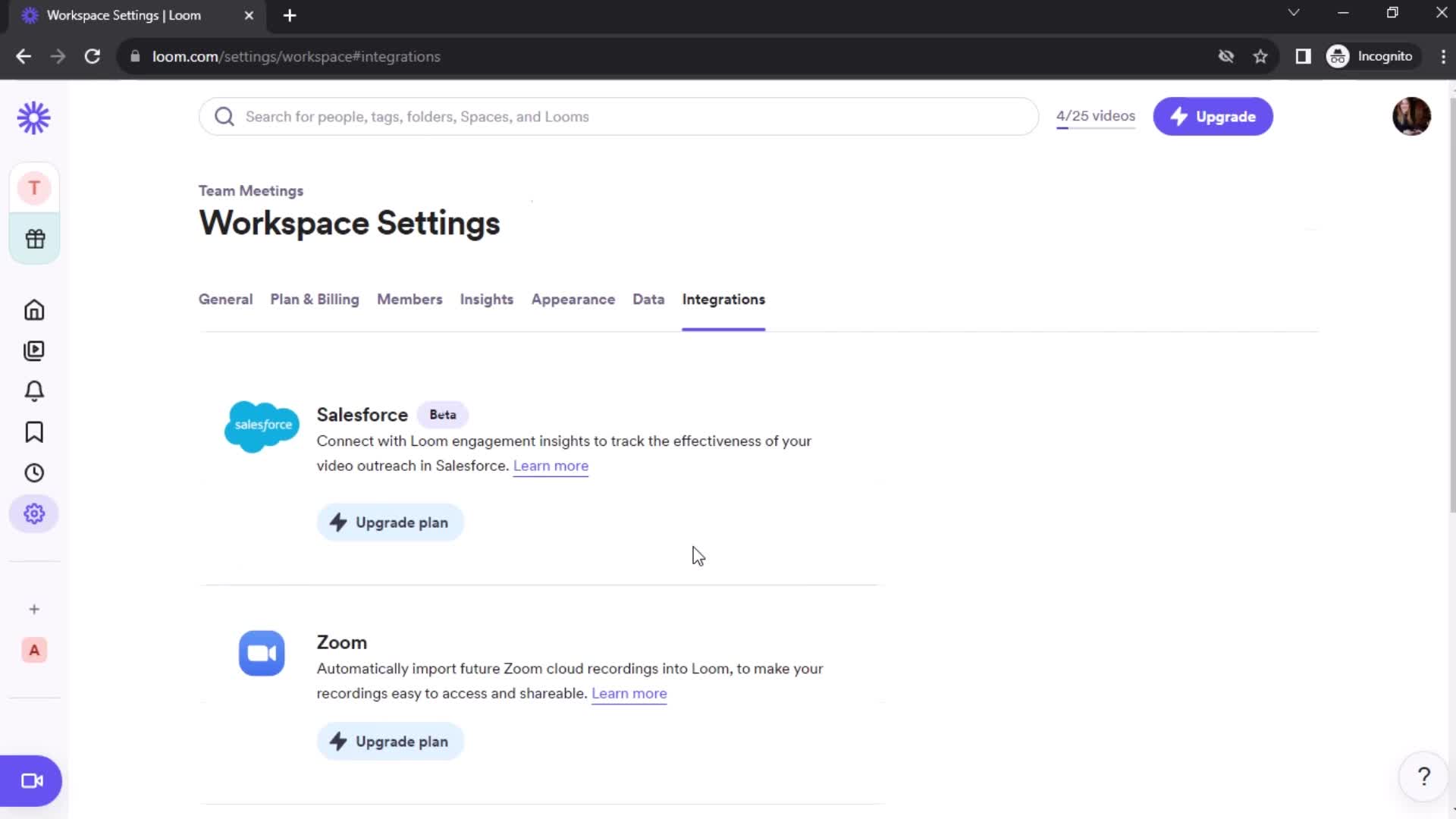Image resolution: width=1456 pixels, height=819 pixels.
Task: Click Learn more for Salesforce Beta
Action: (552, 465)
